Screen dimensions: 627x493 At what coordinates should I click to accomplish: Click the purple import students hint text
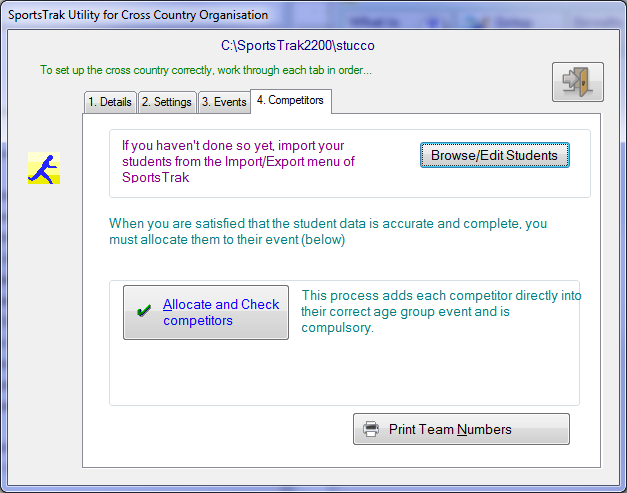pyautogui.click(x=238, y=161)
